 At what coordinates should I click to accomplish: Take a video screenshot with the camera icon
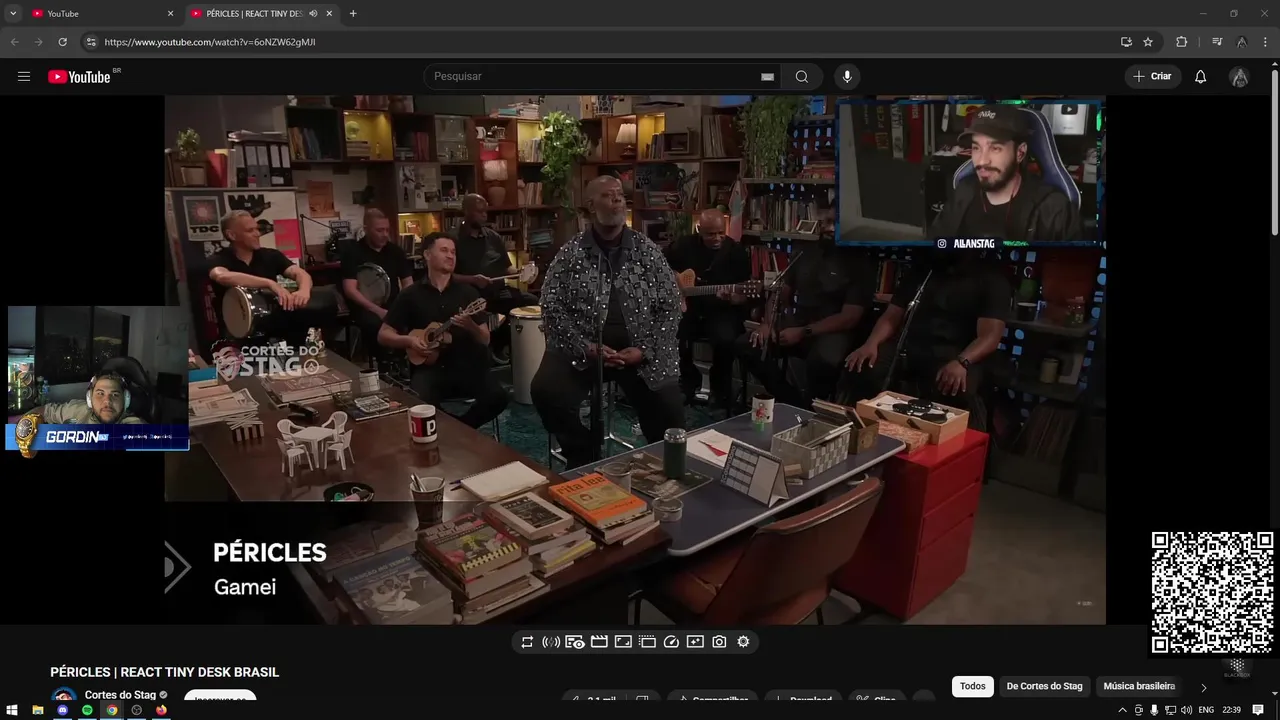point(719,642)
